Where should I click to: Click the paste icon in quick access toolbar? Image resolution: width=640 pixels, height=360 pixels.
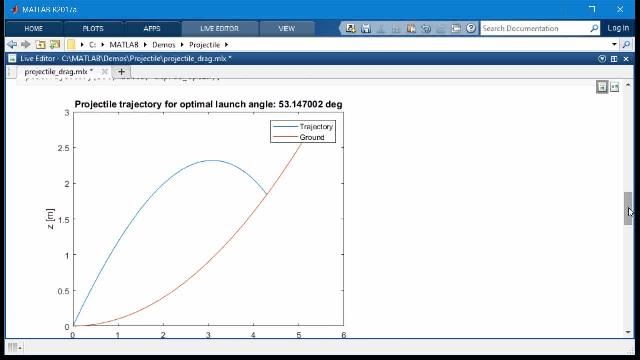[411, 28]
